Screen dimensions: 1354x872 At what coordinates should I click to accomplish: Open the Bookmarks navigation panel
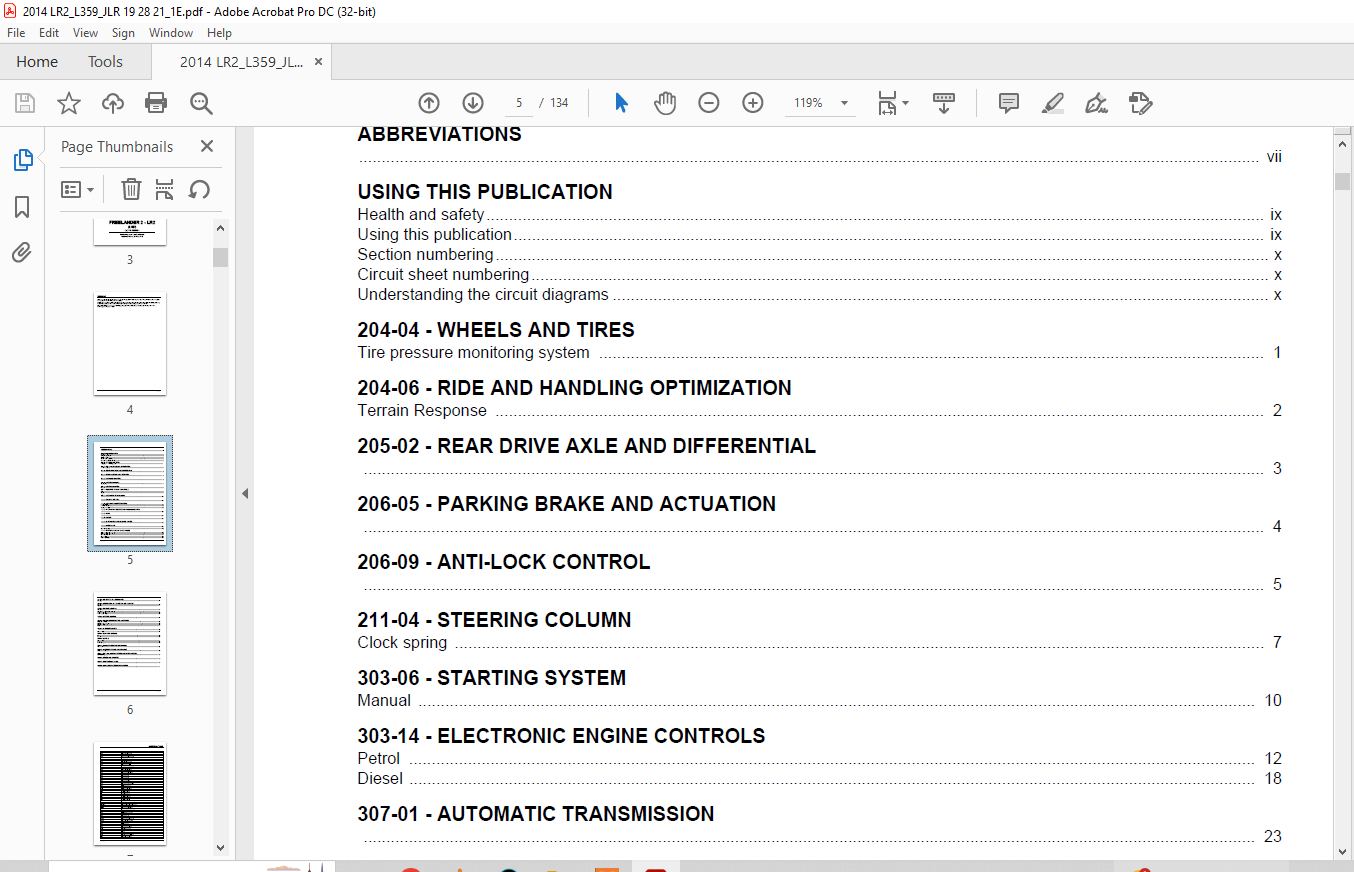(22, 207)
